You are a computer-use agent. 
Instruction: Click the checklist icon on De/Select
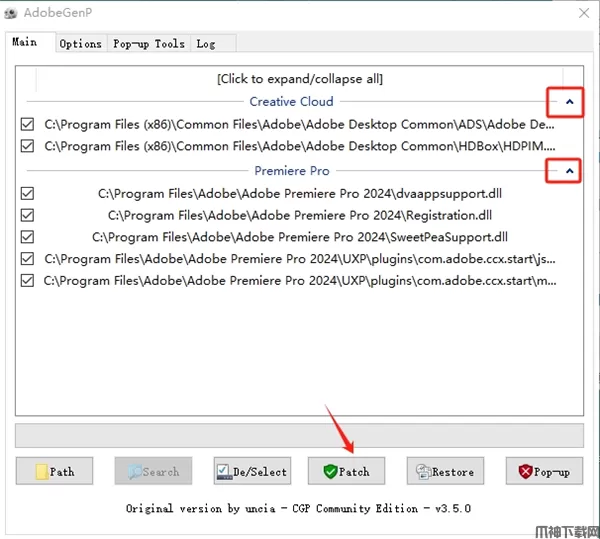click(x=224, y=472)
